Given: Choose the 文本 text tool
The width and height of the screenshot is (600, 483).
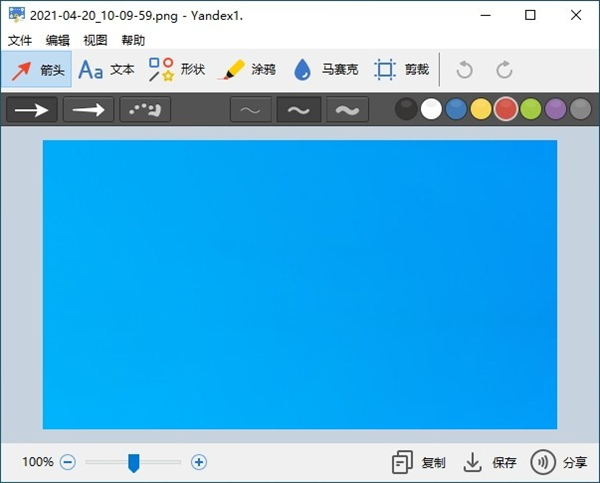Looking at the screenshot, I should point(106,70).
